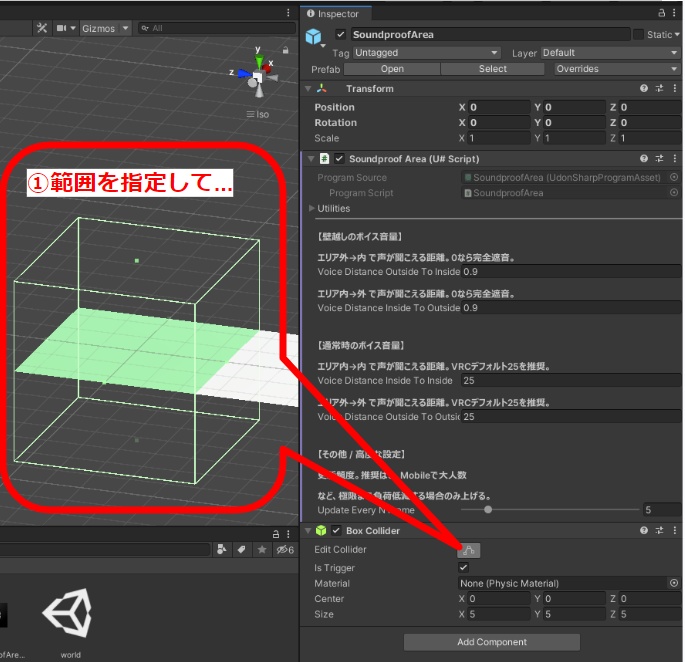This screenshot has height=662, width=685.
Task: Switch the Iso projection label
Action: tap(258, 114)
